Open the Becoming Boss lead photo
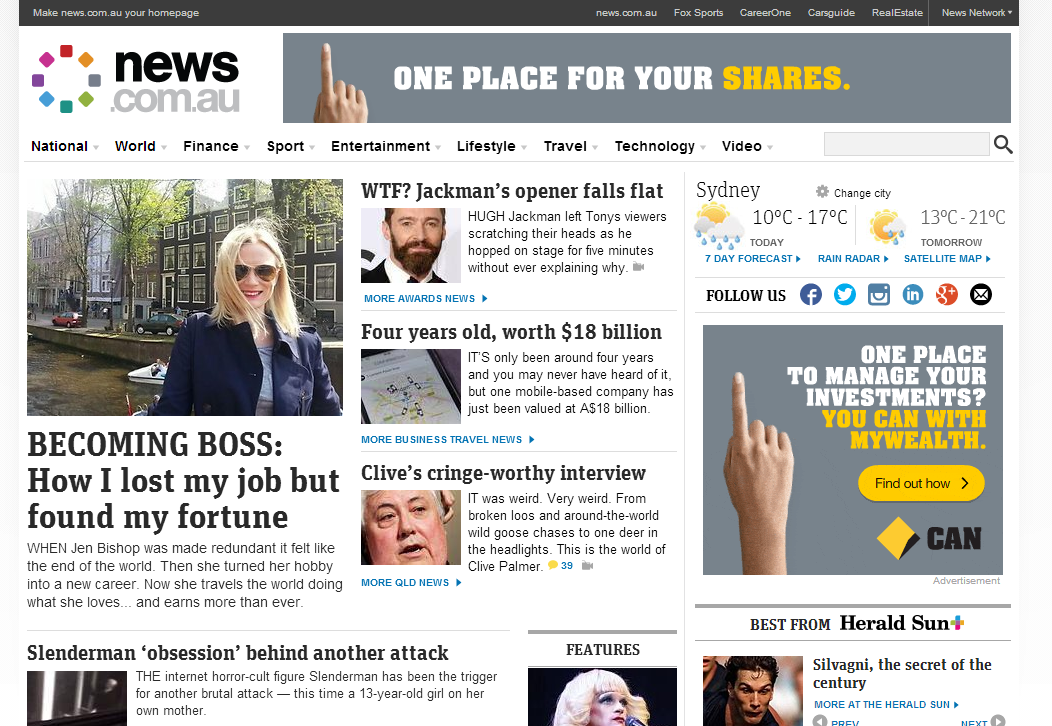The height and width of the screenshot is (726, 1052). (185, 297)
